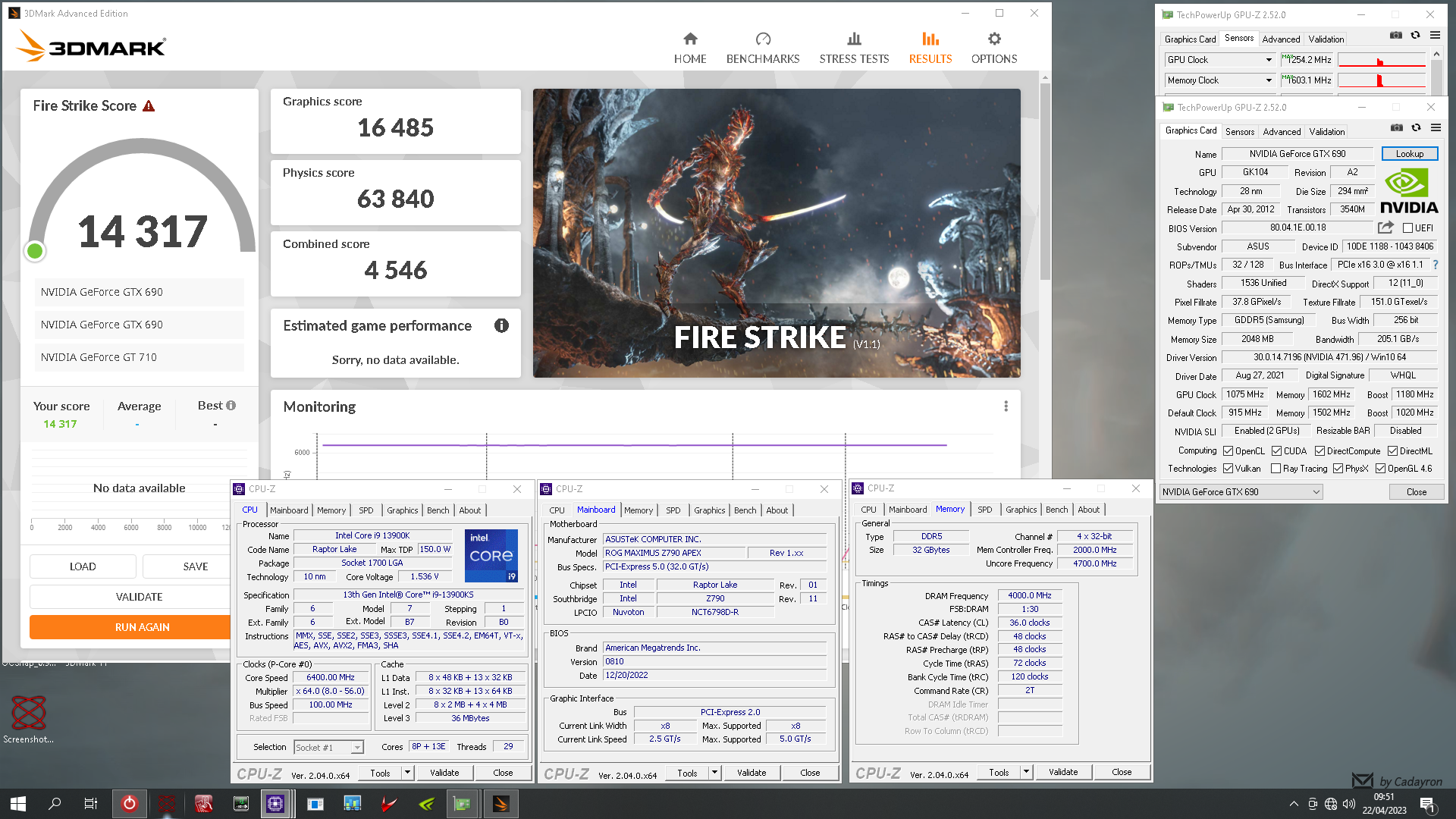Click the LOAD button in 3DMark
The width and height of the screenshot is (1456, 819).
[83, 566]
